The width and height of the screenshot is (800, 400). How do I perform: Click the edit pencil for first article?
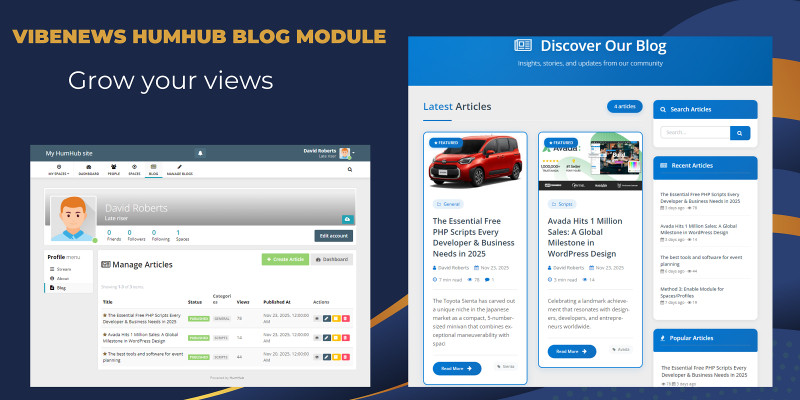327,318
